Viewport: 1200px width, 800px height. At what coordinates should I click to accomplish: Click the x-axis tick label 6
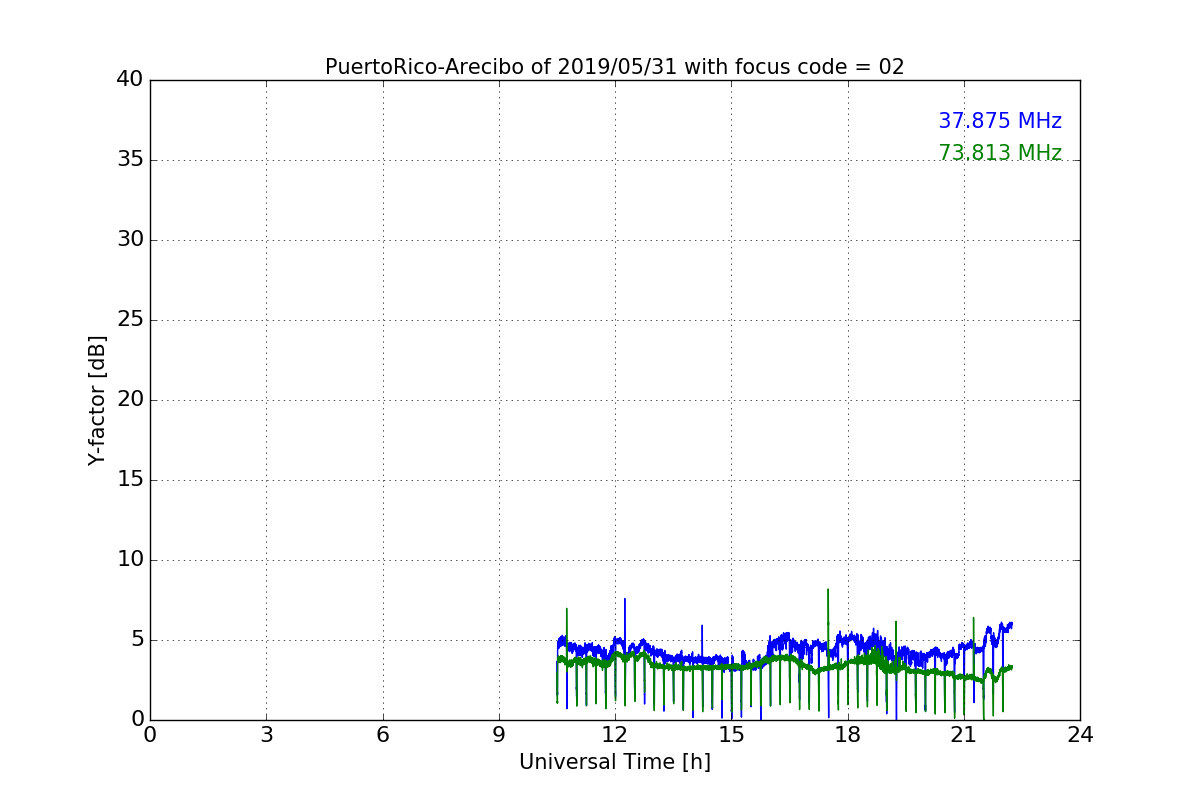pos(382,734)
